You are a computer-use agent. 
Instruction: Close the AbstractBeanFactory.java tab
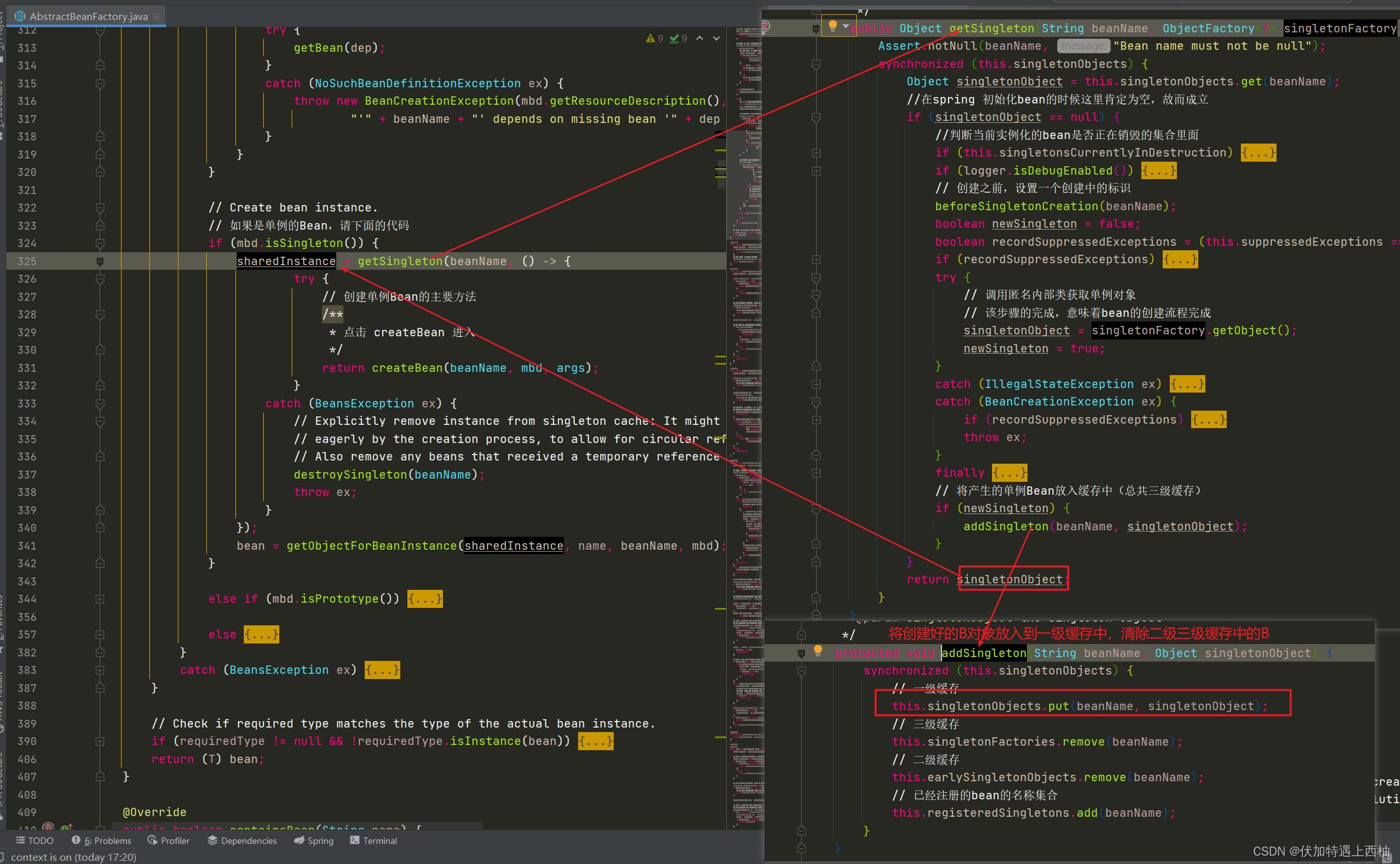156,16
